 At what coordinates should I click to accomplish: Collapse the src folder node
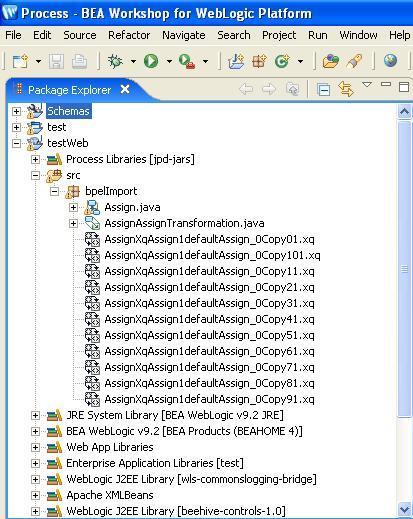[x=35, y=176]
